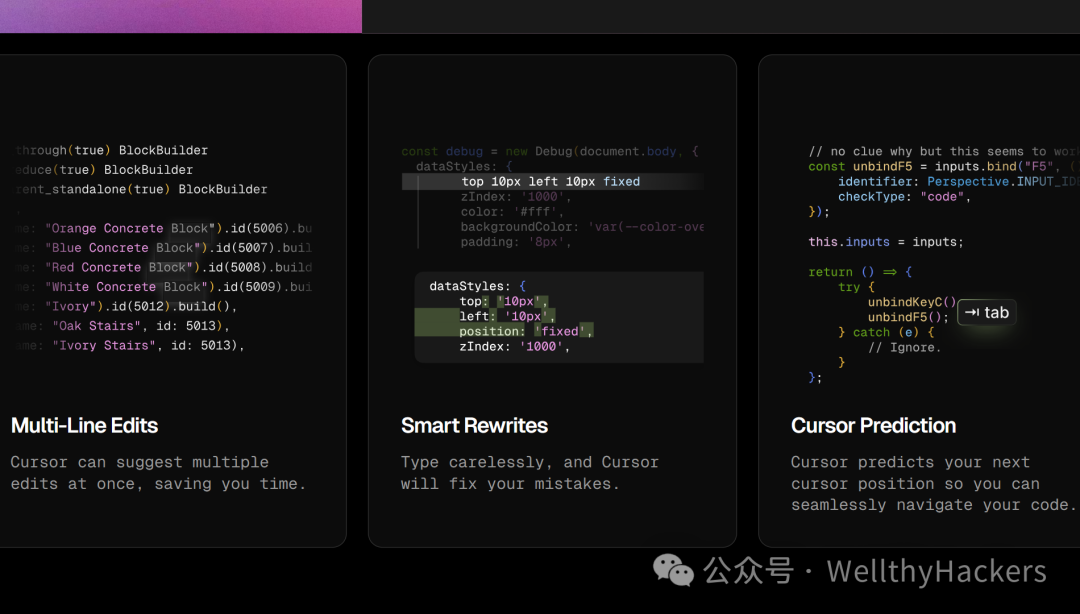Click the 'unbindF5();' code line
This screenshot has height=614, width=1080.
pos(908,317)
